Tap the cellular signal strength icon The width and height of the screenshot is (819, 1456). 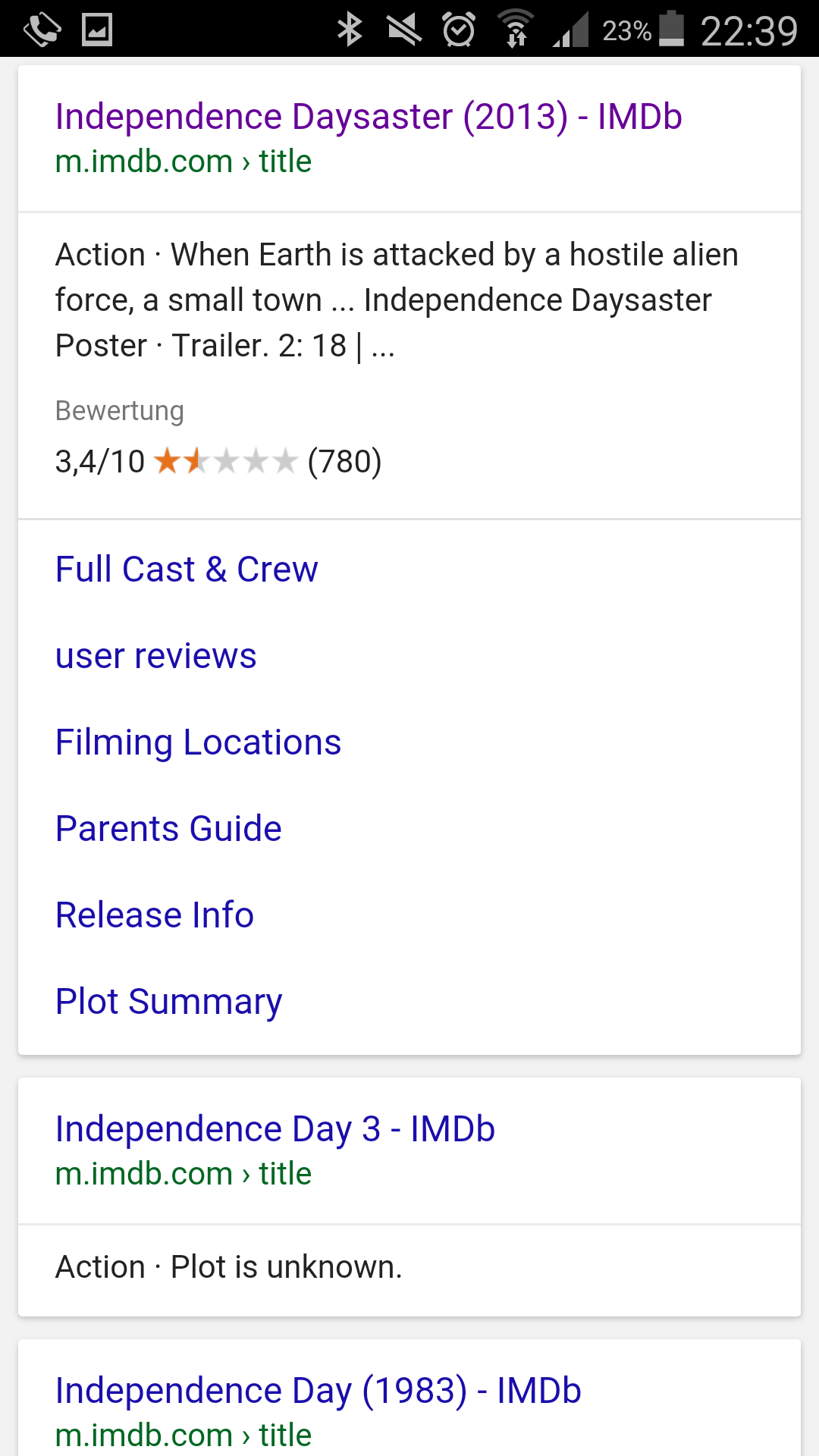571,30
